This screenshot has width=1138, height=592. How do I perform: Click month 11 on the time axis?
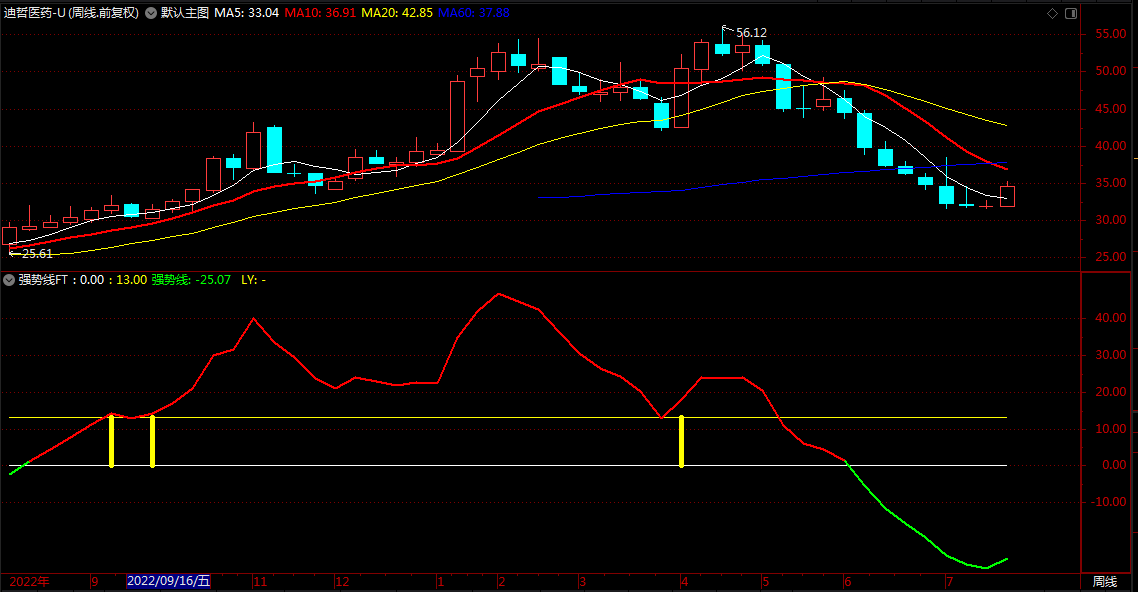(260, 582)
